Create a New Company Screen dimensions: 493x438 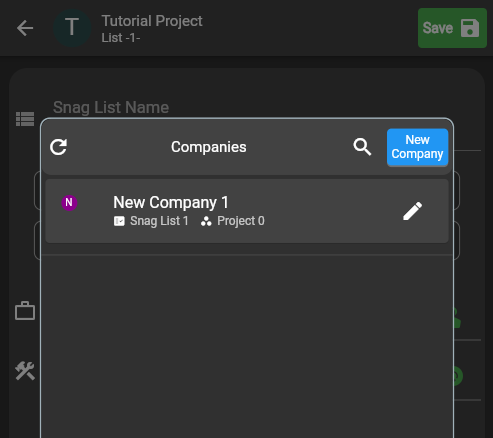[417, 147]
